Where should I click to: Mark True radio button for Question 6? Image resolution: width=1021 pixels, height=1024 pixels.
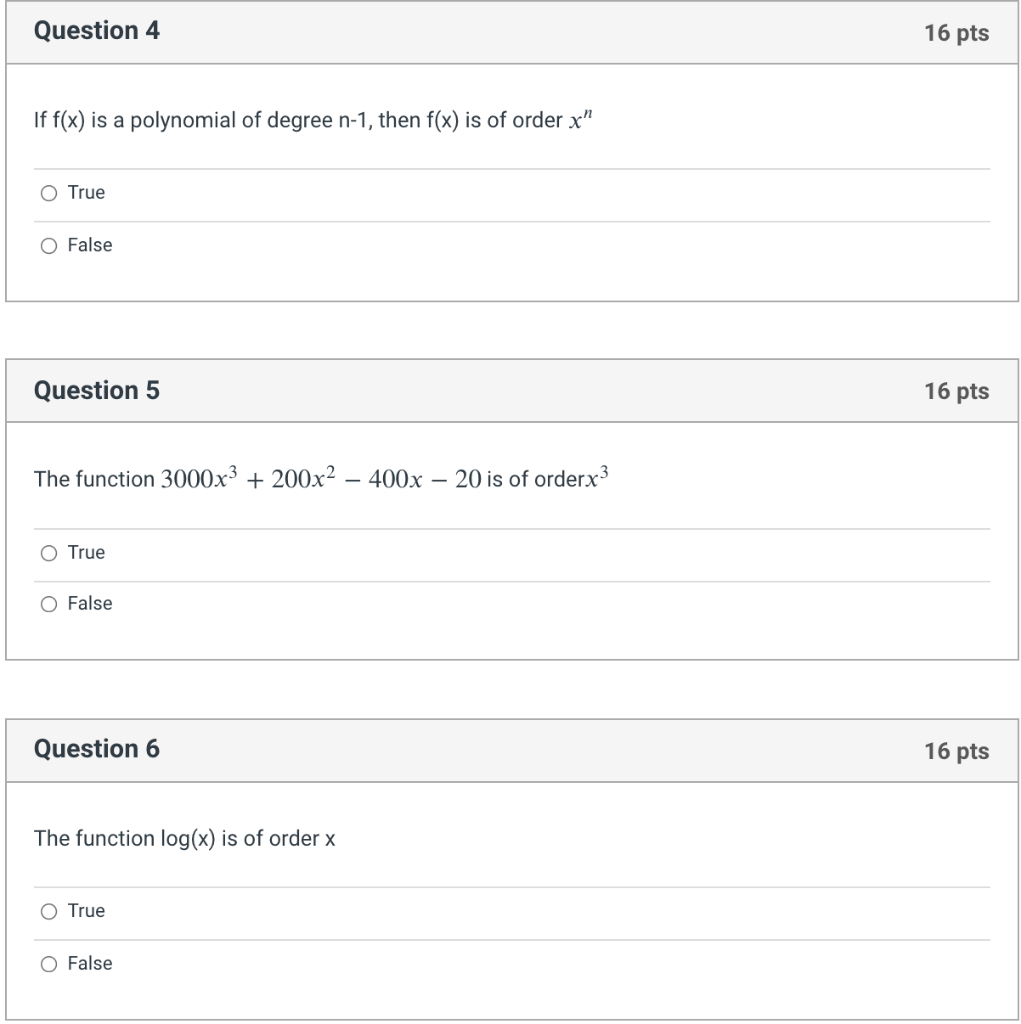pos(49,912)
